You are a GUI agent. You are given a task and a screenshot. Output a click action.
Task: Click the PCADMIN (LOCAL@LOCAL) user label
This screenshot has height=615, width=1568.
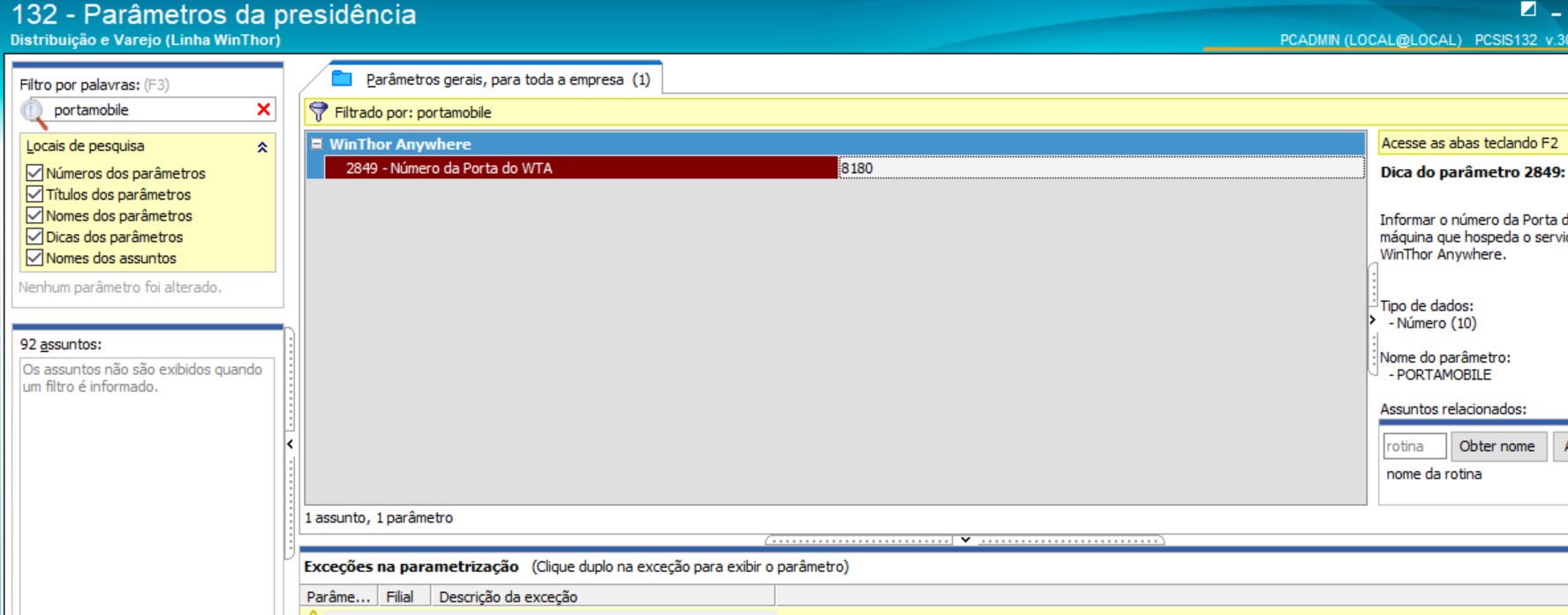point(1370,40)
